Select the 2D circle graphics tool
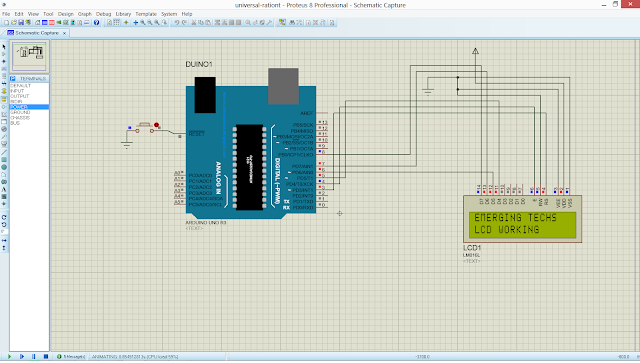The height and width of the screenshot is (363, 640). coord(4,167)
